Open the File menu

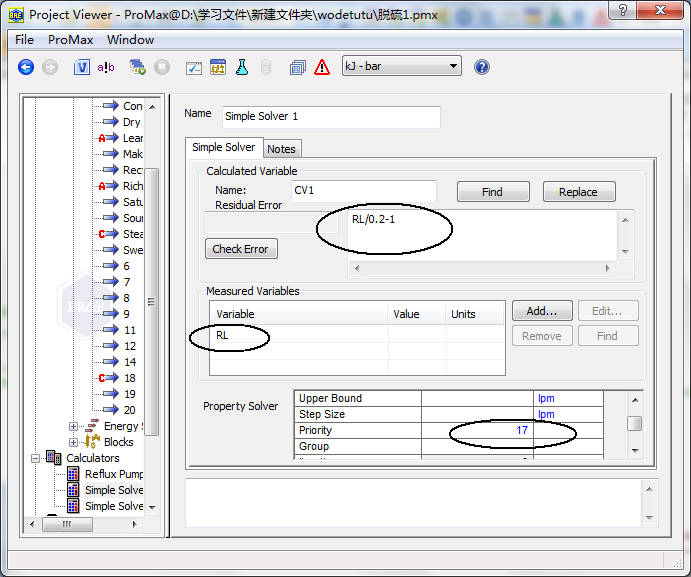tap(24, 40)
